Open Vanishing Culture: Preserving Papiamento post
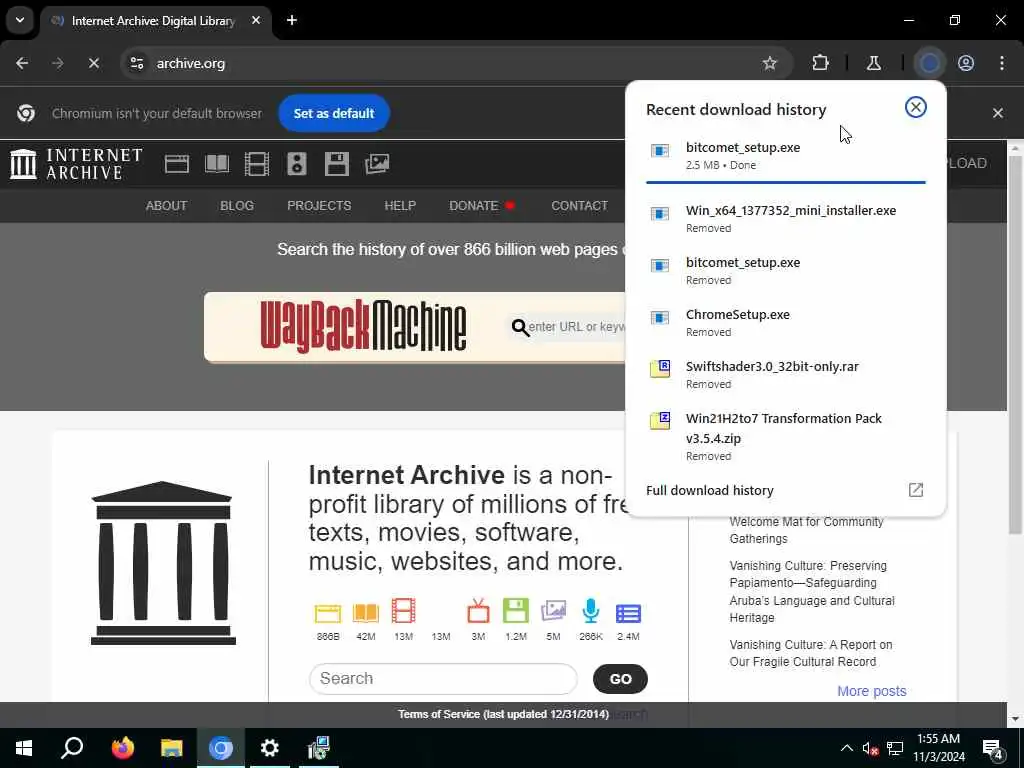Screen dimensions: 1024x768 pos(812,592)
